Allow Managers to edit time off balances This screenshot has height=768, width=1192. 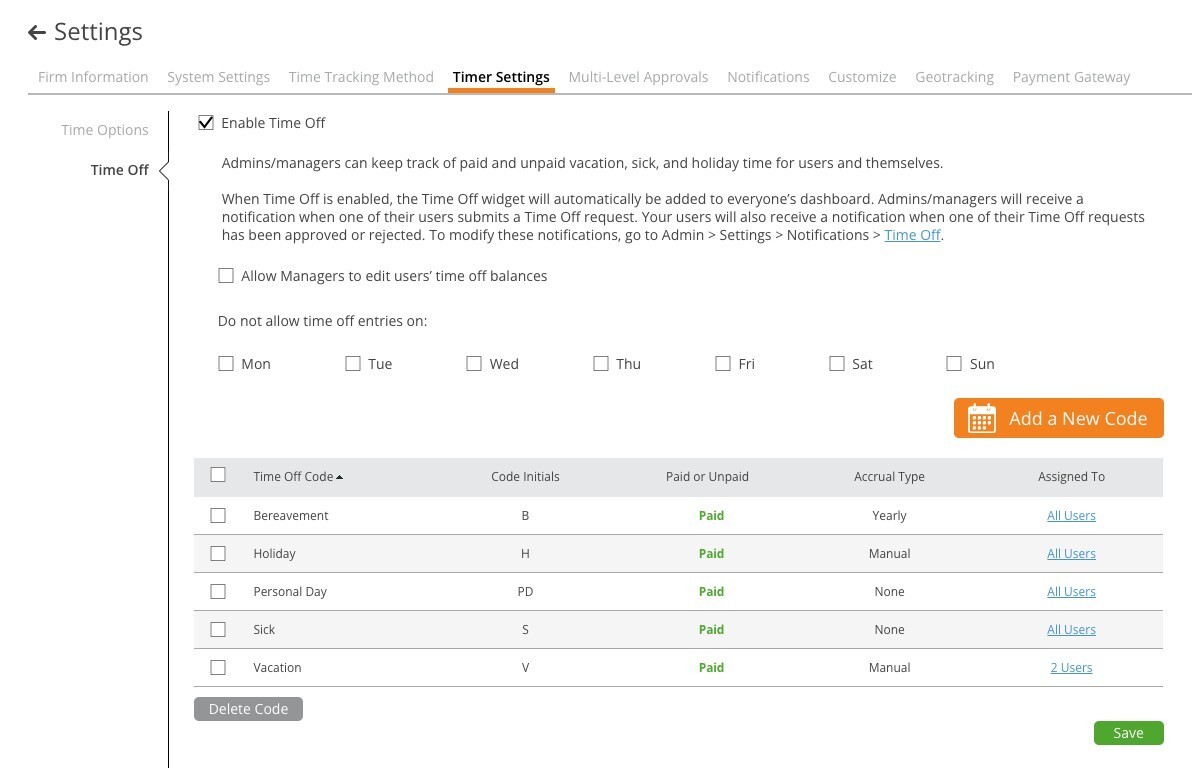[x=226, y=275]
